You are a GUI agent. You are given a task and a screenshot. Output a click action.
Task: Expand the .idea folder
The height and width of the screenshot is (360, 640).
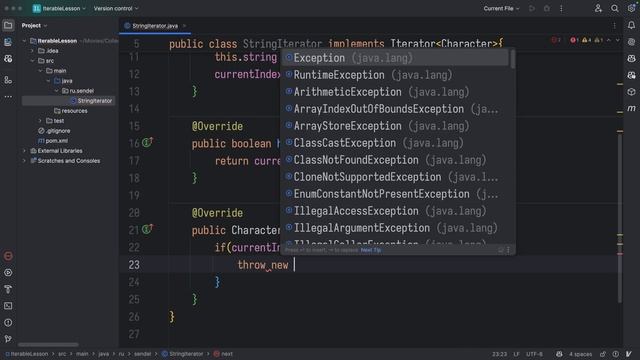click(x=32, y=51)
